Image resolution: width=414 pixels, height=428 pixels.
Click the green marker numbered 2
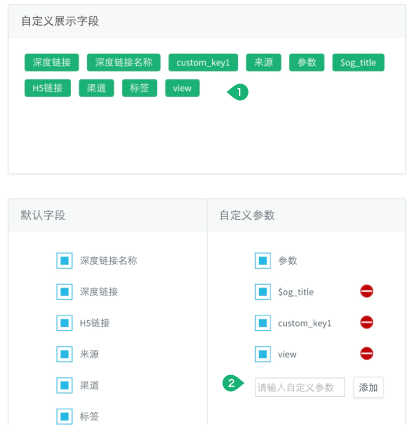click(x=233, y=383)
